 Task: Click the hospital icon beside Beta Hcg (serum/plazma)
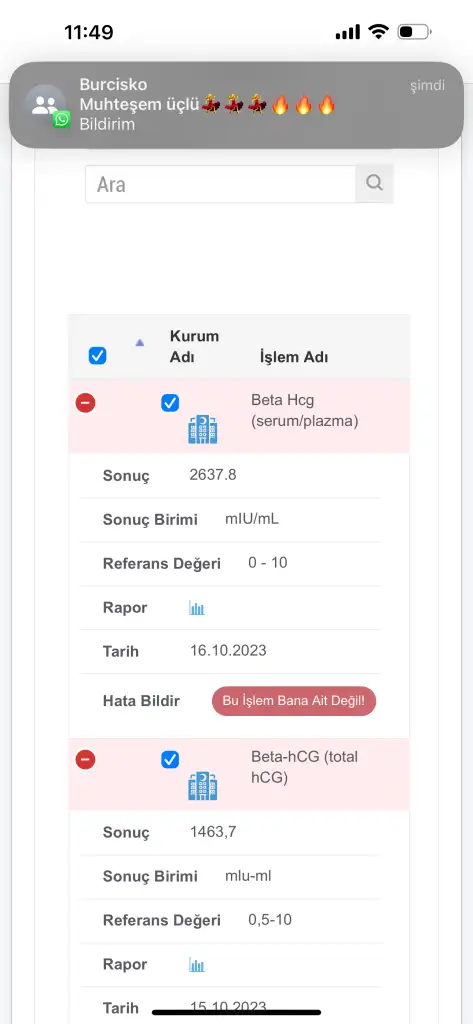coord(203,430)
